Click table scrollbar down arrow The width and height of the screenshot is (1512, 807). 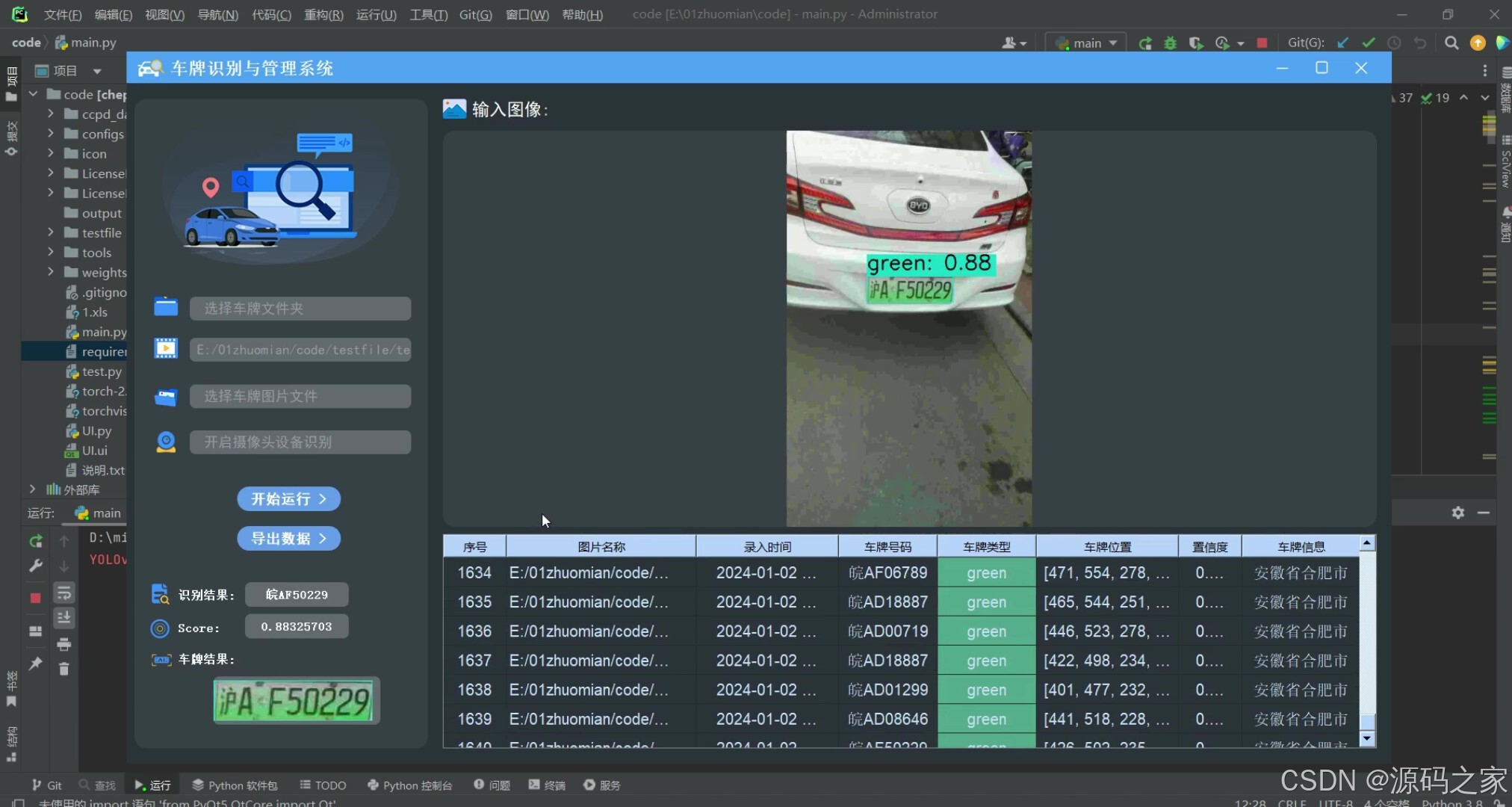point(1366,738)
